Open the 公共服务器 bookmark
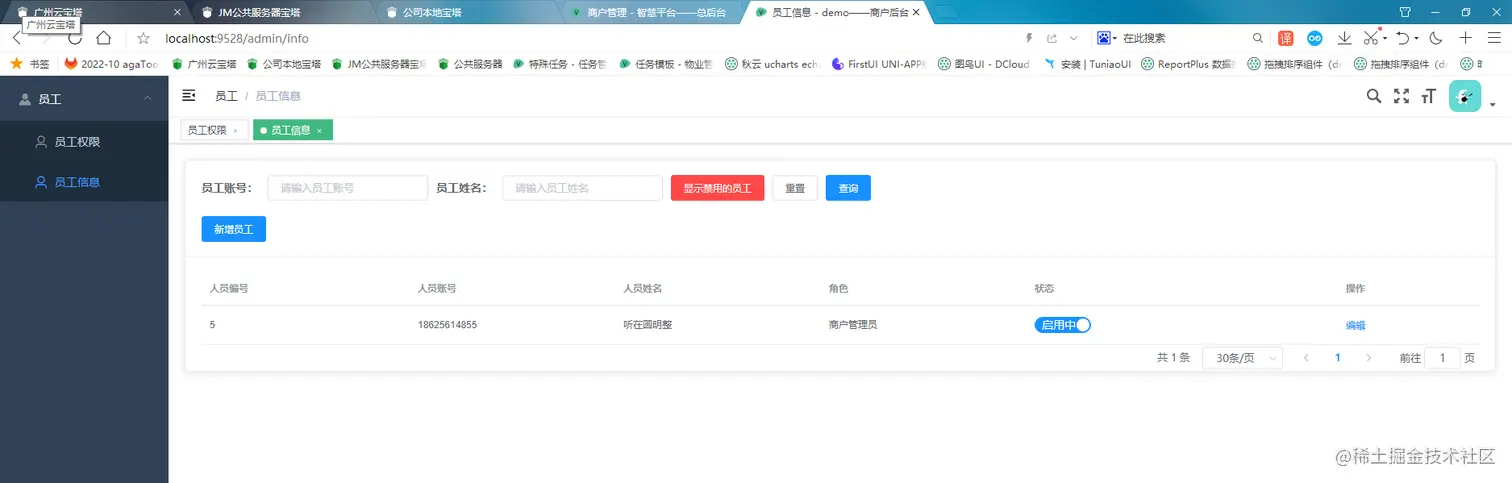1512x483 pixels. point(470,63)
